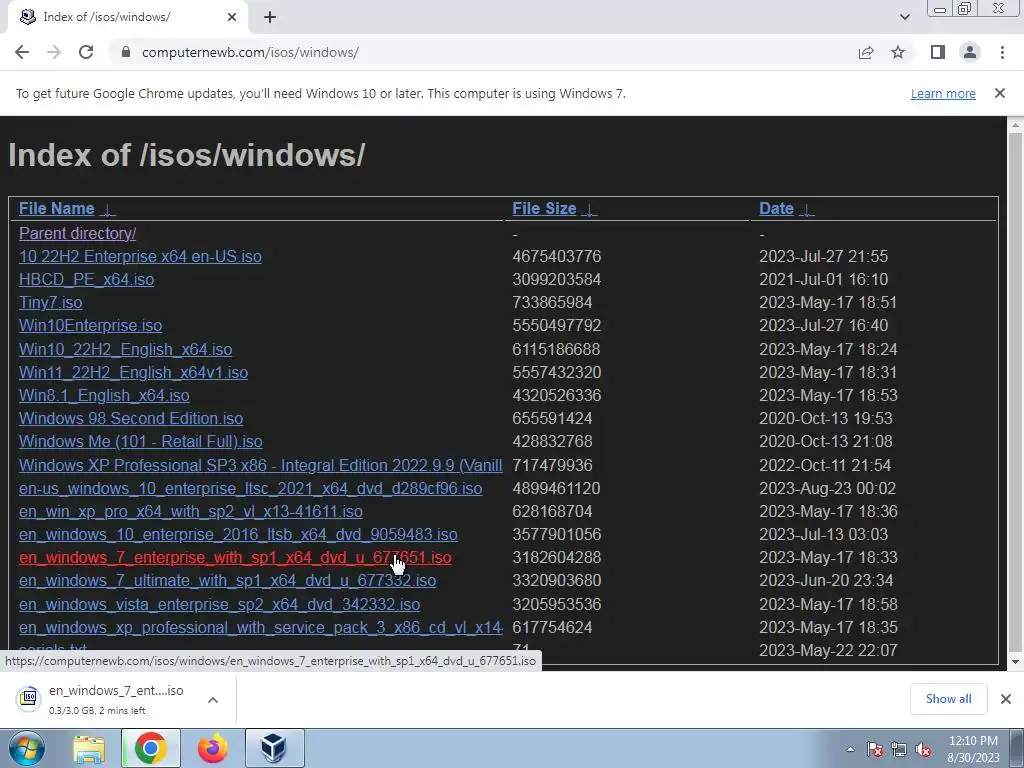Screen dimensions: 1024x768
Task: Click the page vertical scrollbar
Action: [x=1015, y=392]
